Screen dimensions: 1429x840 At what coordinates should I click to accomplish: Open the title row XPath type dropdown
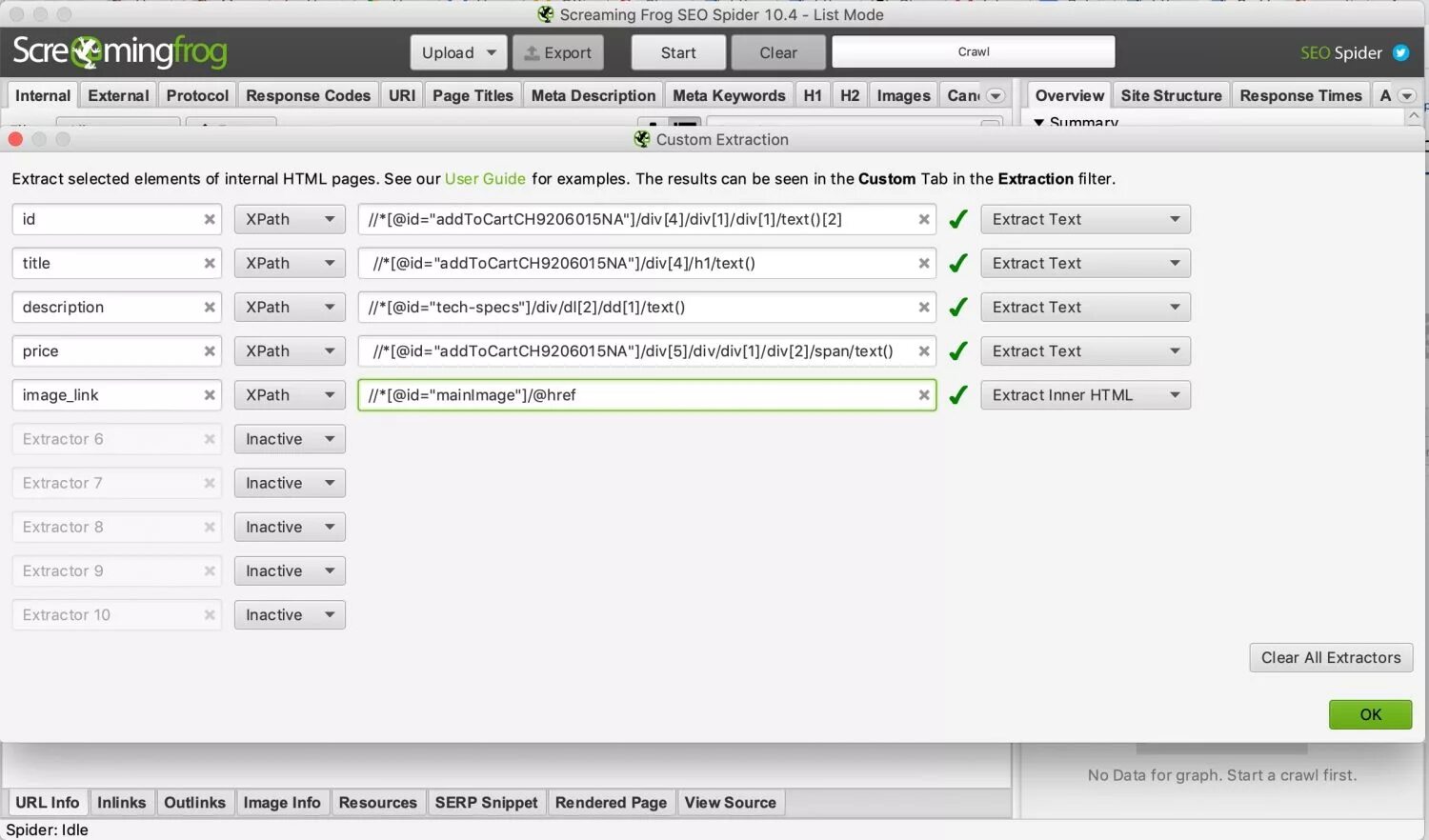point(290,263)
